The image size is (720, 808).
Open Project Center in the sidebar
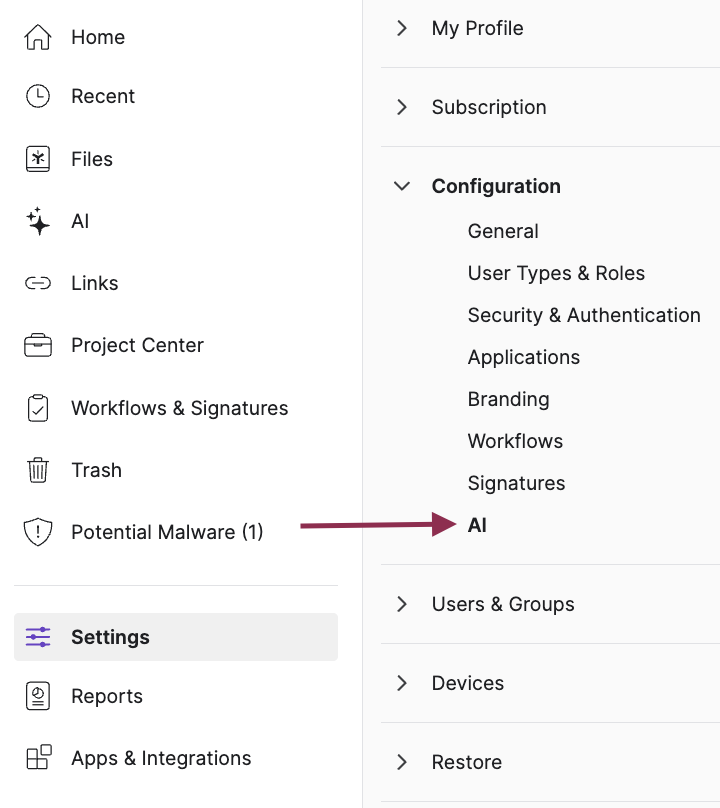coord(137,345)
